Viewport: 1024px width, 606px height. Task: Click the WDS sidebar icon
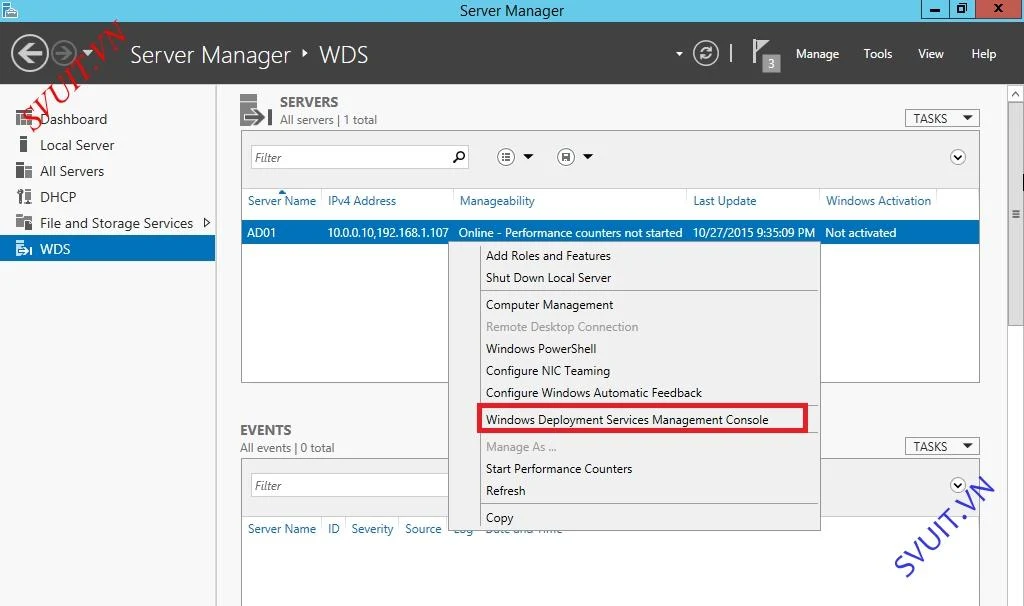click(x=24, y=249)
